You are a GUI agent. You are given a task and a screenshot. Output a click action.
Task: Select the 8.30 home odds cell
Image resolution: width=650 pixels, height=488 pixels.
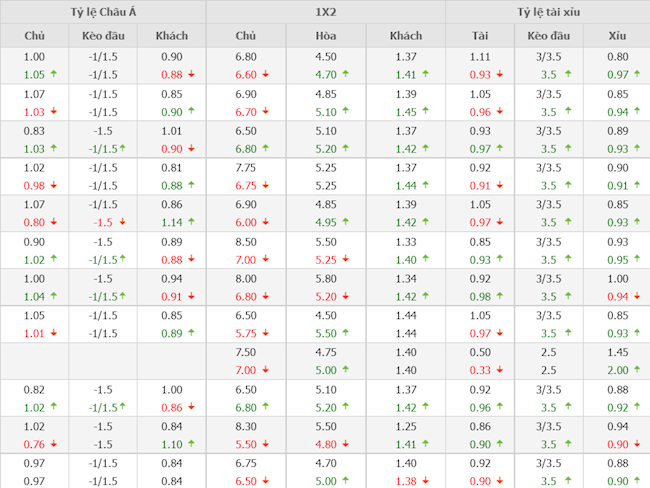coord(245,426)
